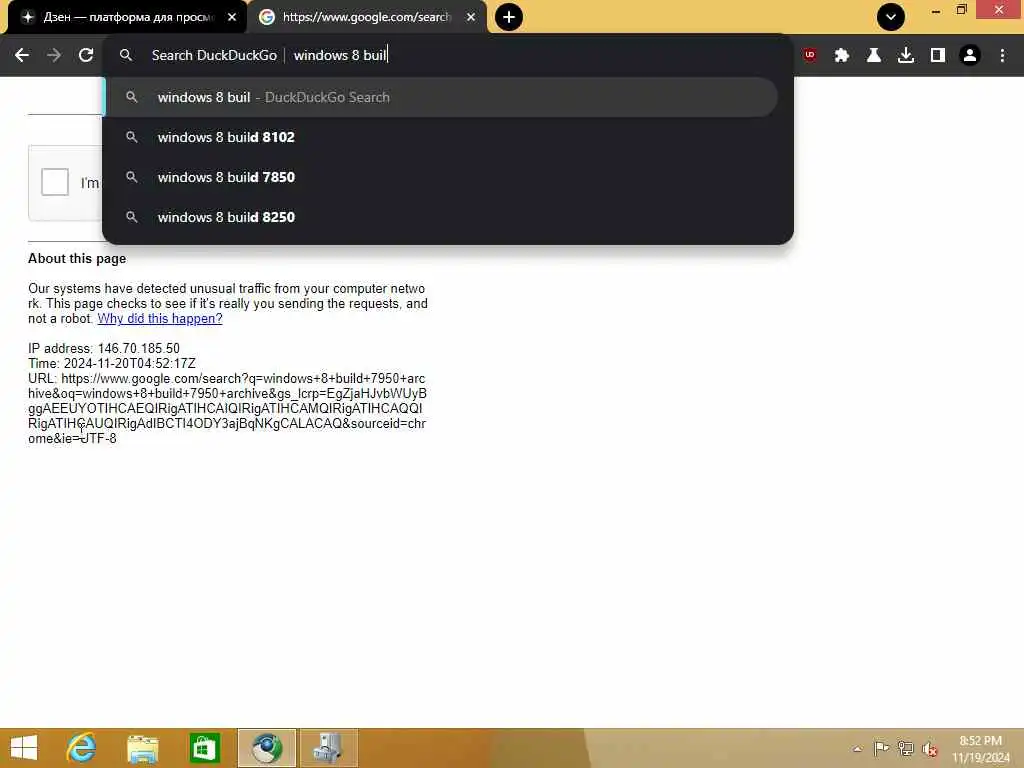Close the Дзен tab

point(232,17)
